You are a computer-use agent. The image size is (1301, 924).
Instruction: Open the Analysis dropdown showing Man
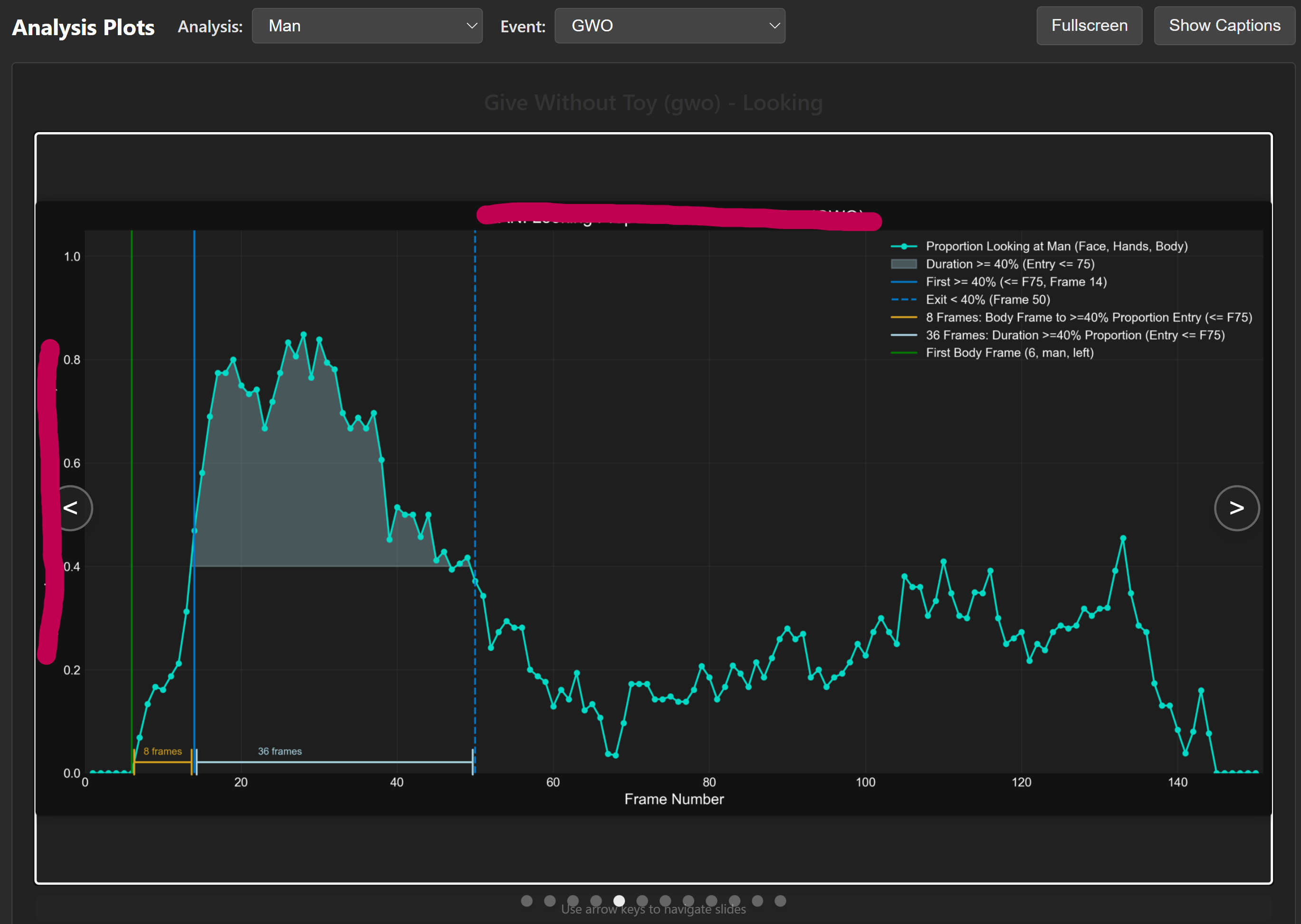[x=367, y=26]
